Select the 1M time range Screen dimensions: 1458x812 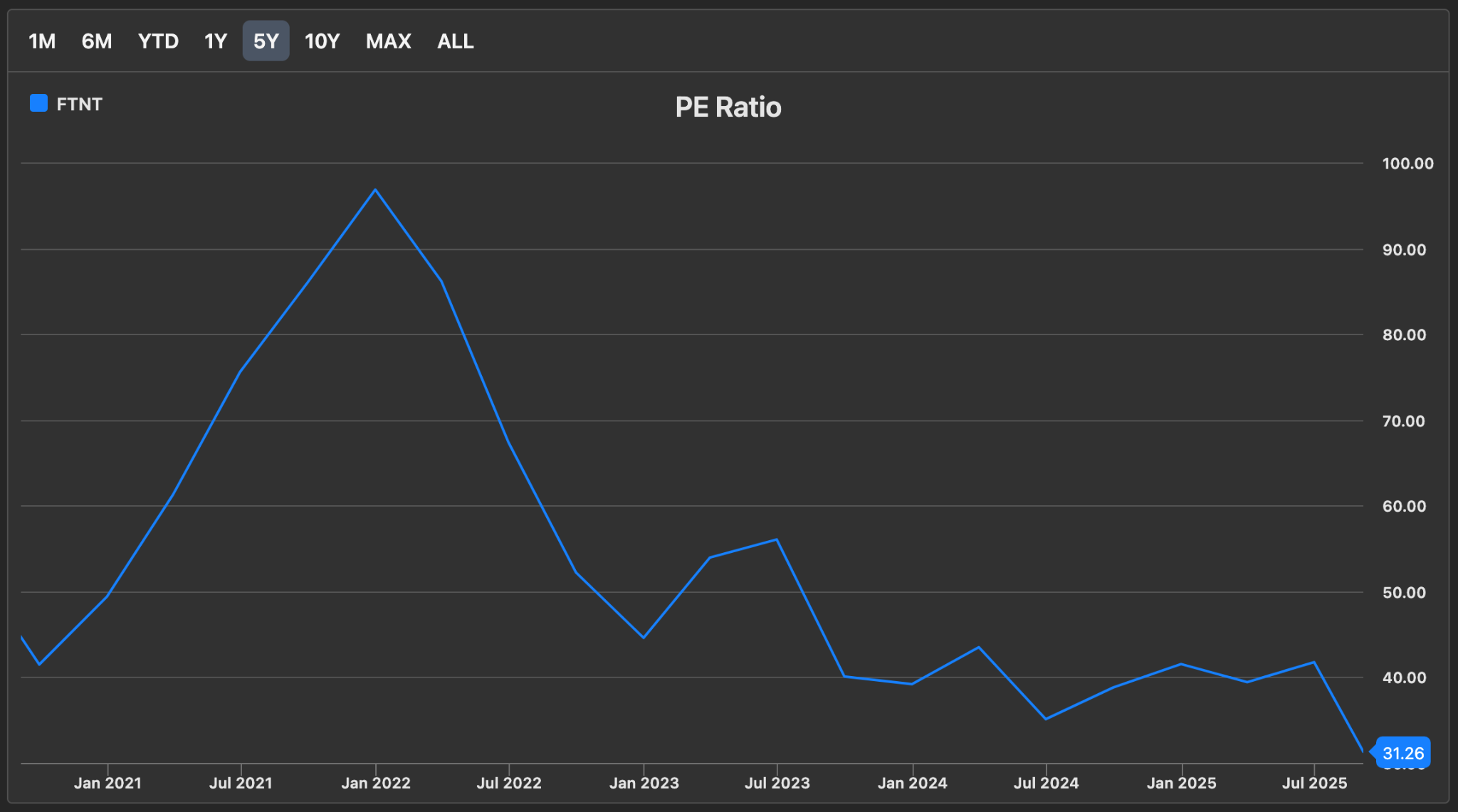pos(42,41)
